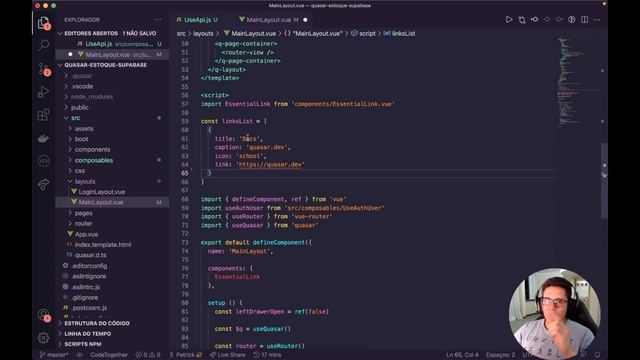640x360 pixels.
Task: Open the editor More Actions ellipsis
Action: click(597, 20)
